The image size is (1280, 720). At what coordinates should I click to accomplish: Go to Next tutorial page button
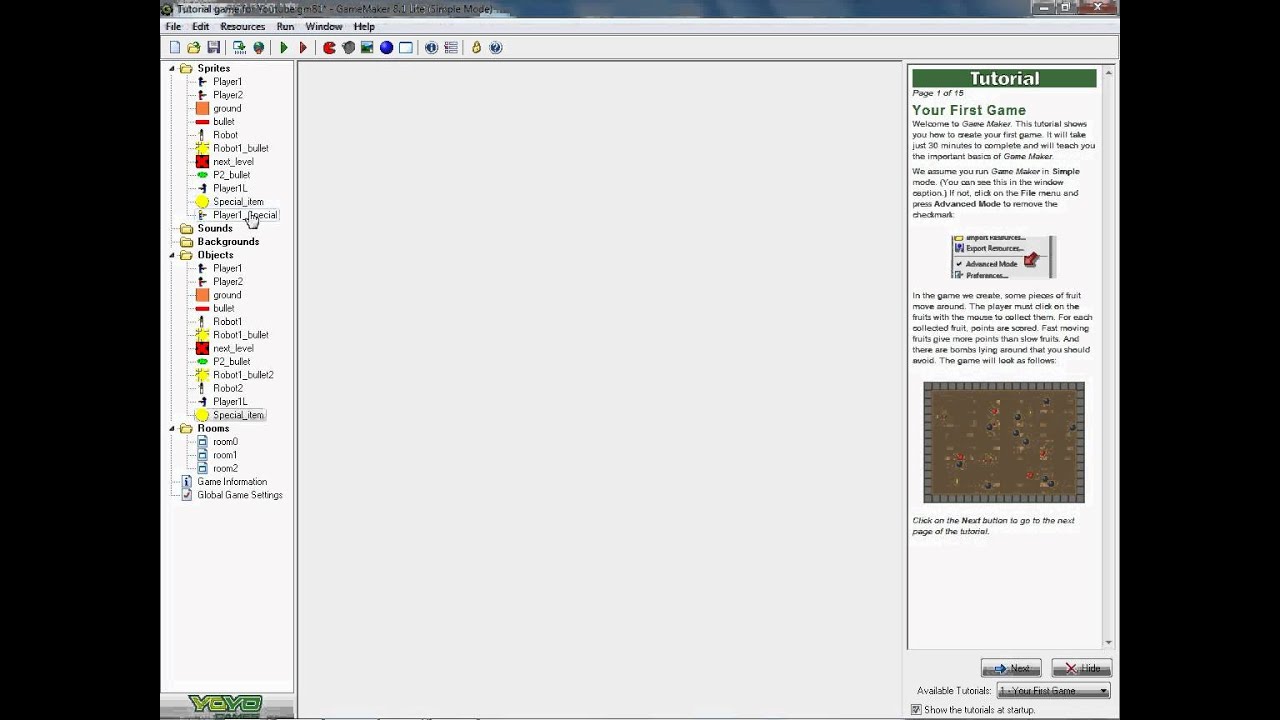(x=1011, y=668)
